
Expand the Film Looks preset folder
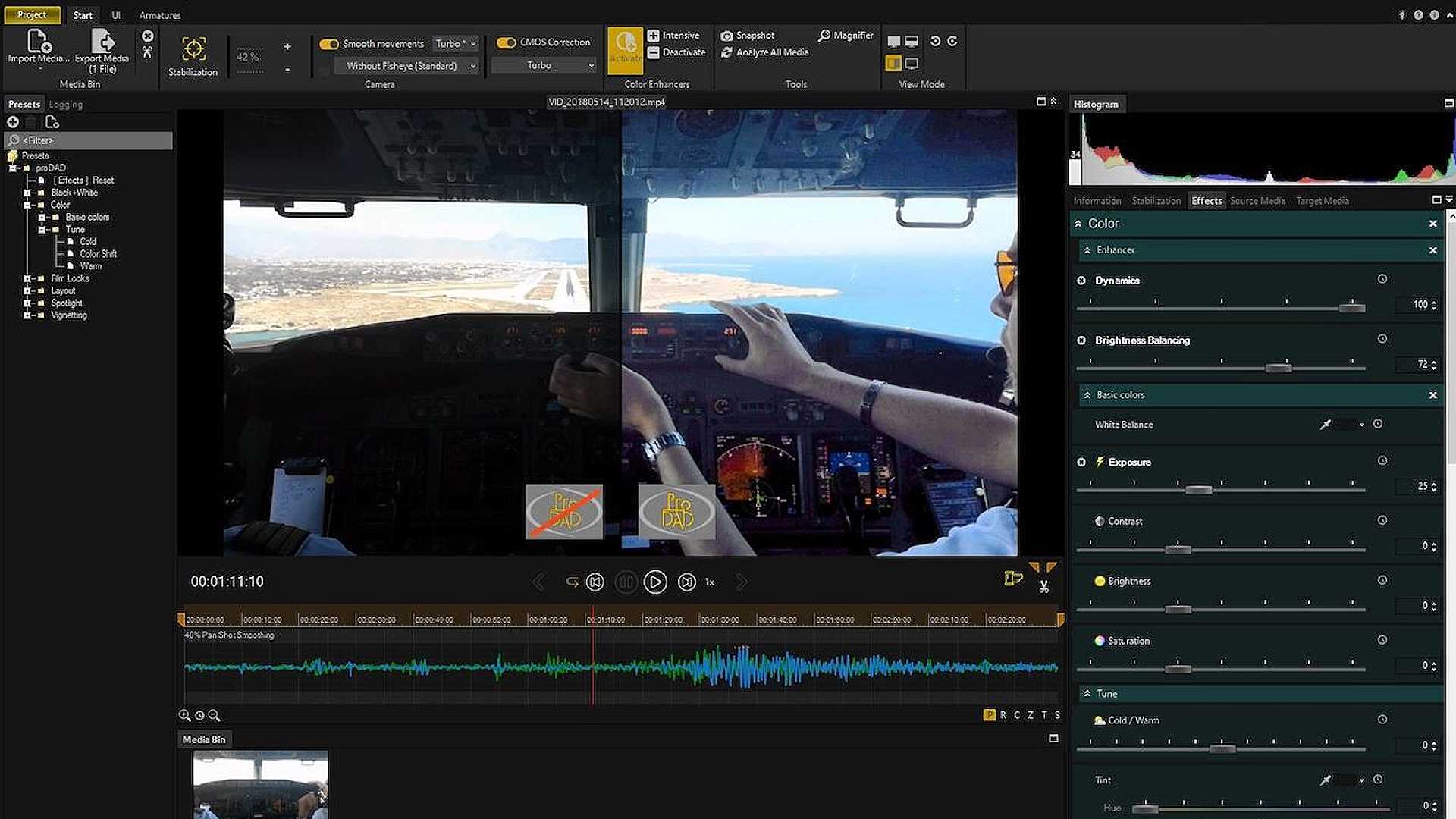tap(27, 278)
